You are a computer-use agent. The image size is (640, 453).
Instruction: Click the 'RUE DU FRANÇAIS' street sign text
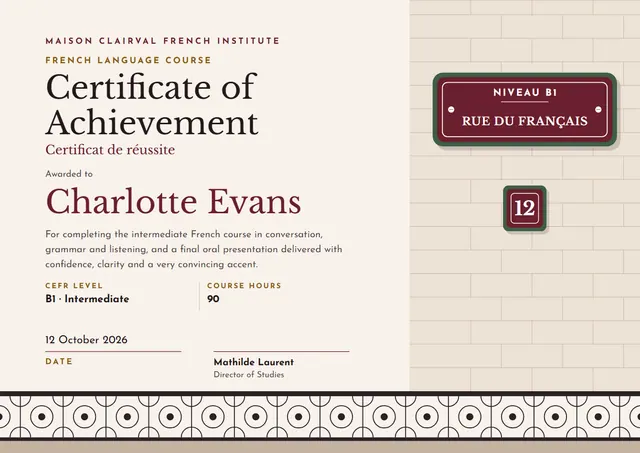click(x=525, y=121)
